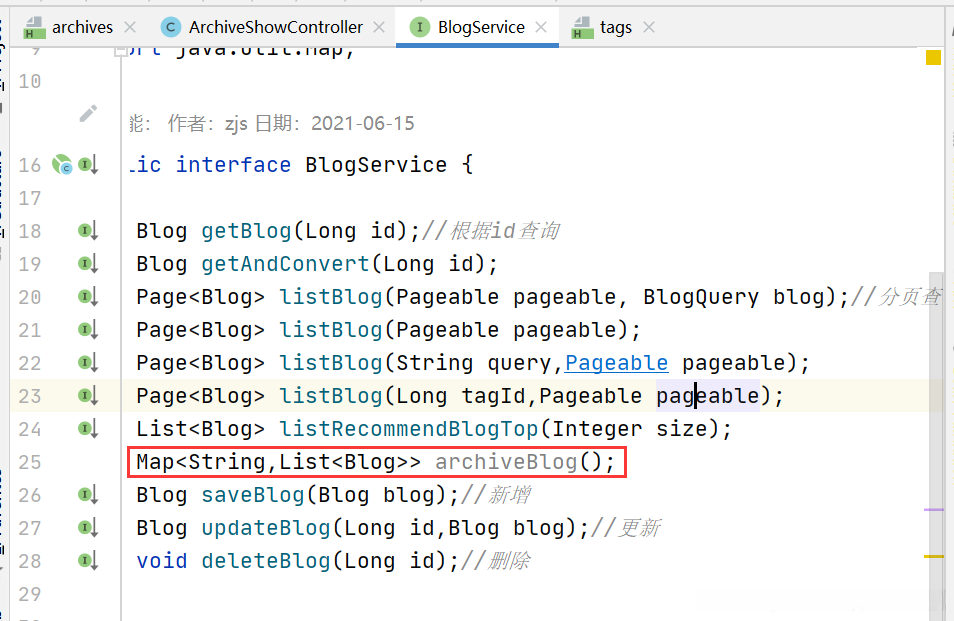This screenshot has height=621, width=954.
Task: Go to getBlog implementation on line 18
Action: pyautogui.click(x=88, y=231)
